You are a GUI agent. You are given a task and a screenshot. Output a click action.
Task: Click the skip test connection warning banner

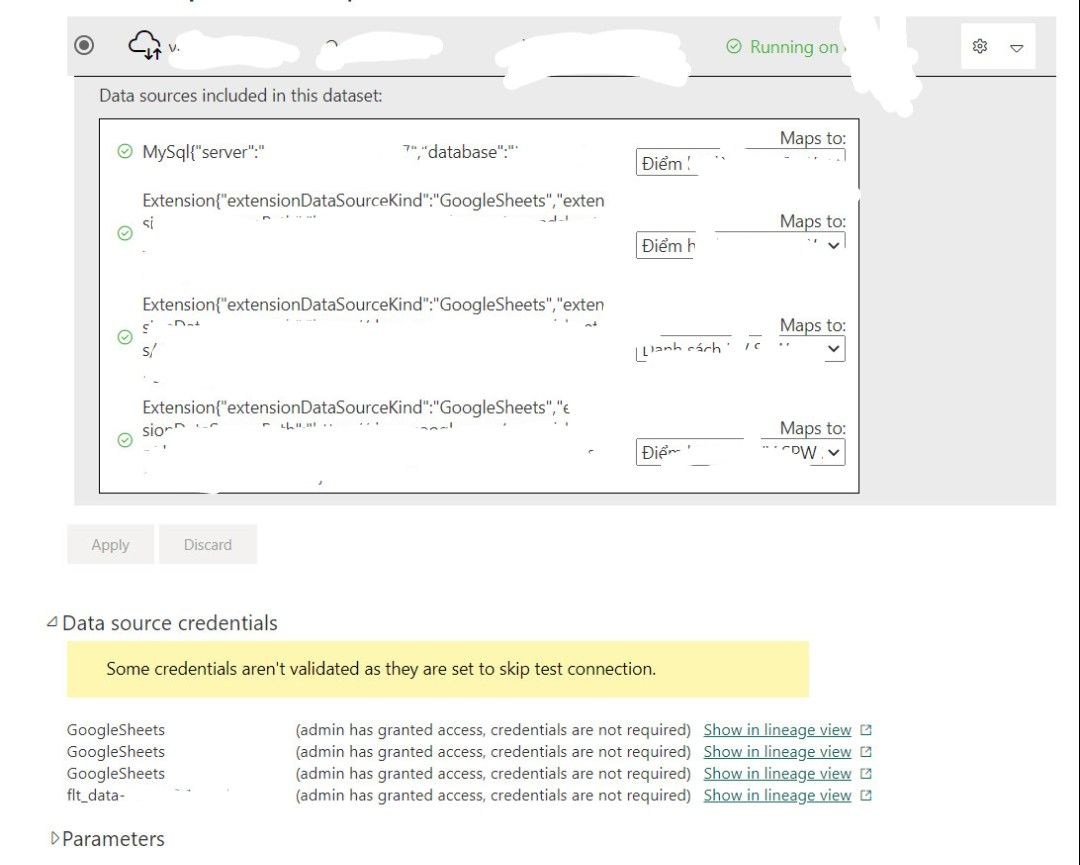[437, 669]
